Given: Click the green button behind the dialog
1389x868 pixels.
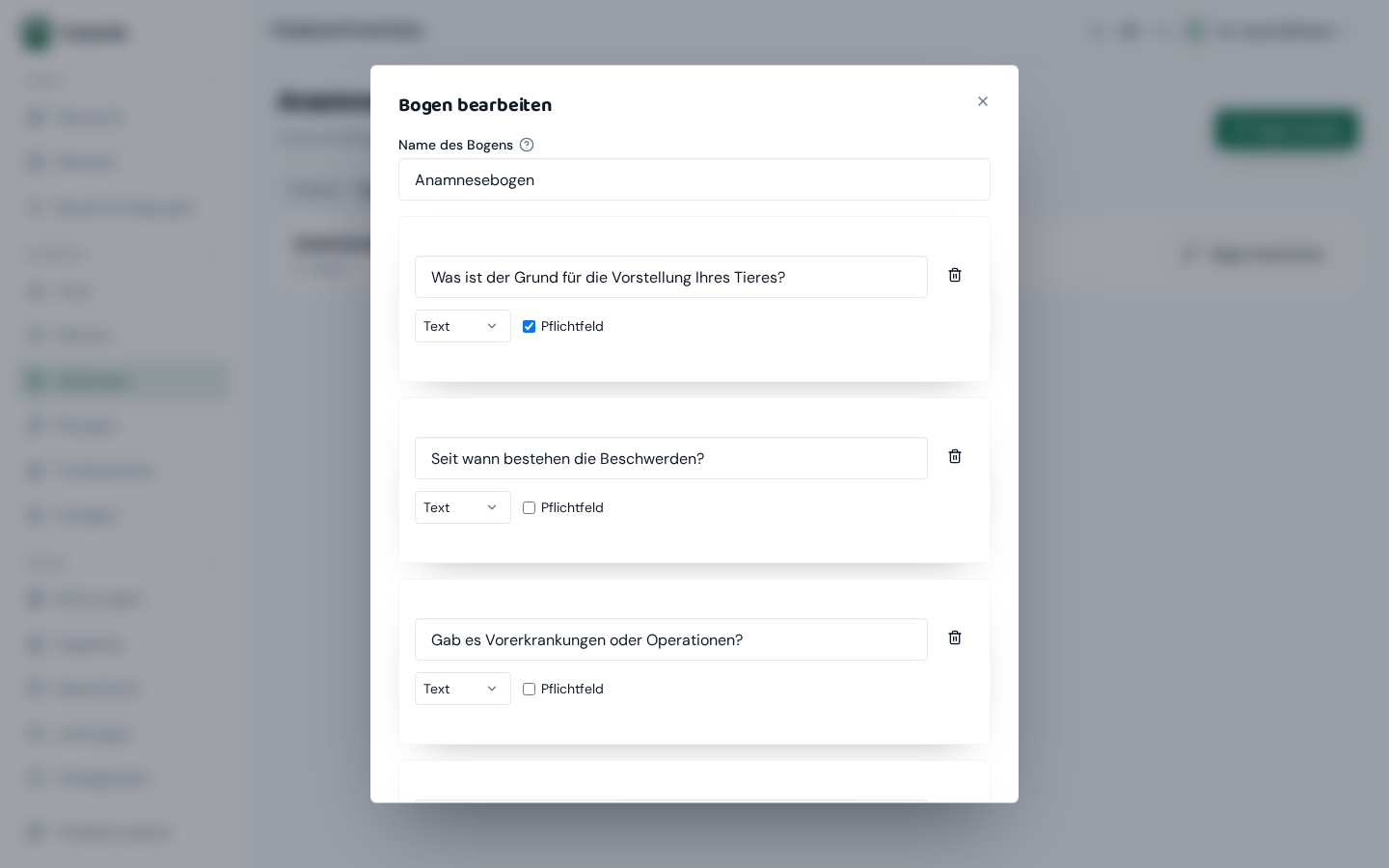Looking at the screenshot, I should pyautogui.click(x=1287, y=129).
